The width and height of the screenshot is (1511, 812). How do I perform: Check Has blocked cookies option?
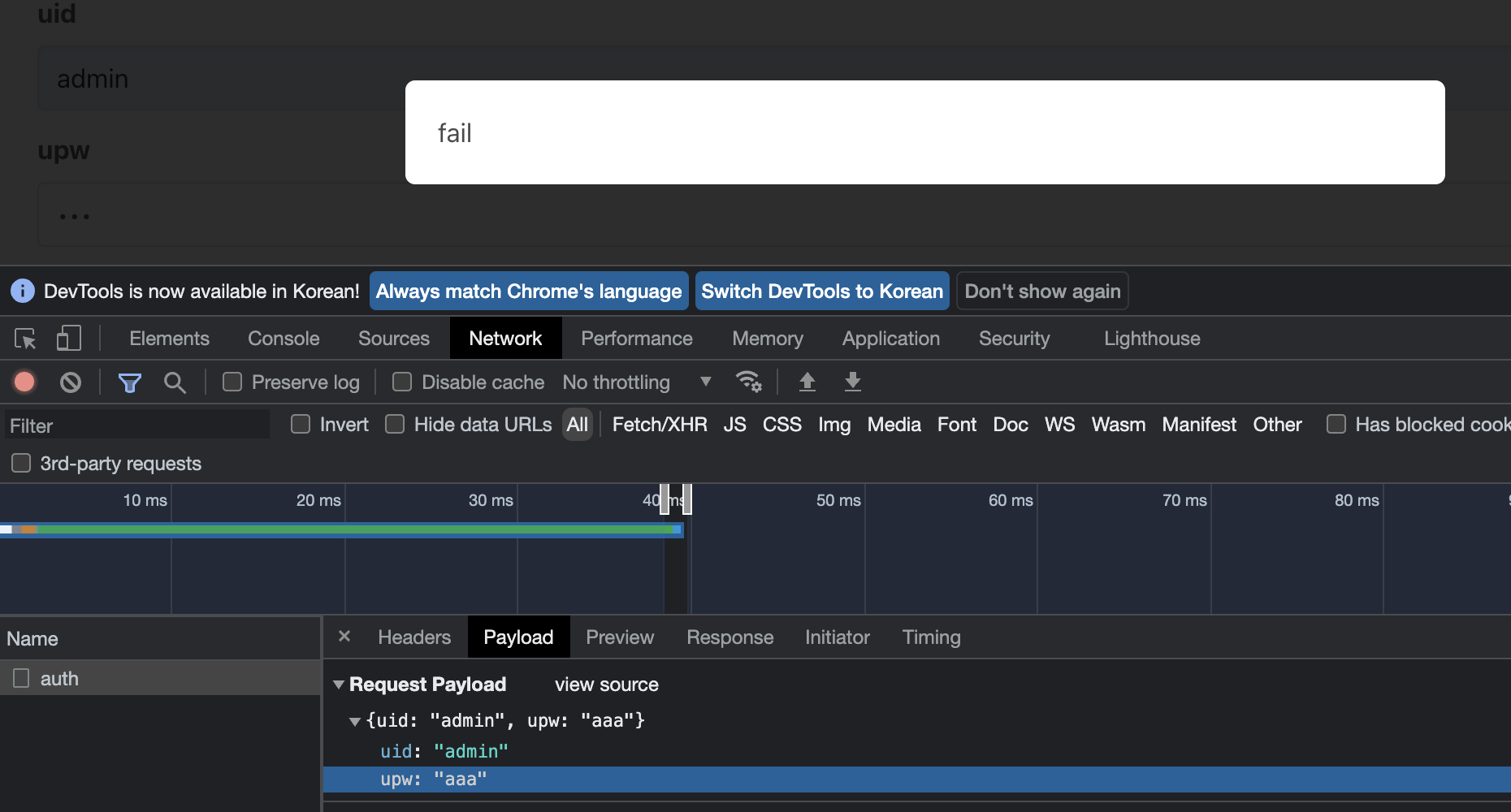click(x=1336, y=424)
